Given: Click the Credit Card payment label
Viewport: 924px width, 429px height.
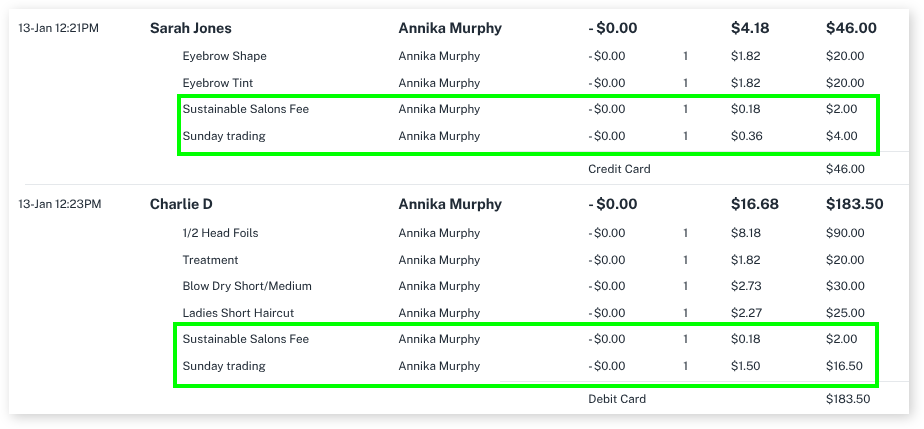Looking at the screenshot, I should [x=619, y=169].
